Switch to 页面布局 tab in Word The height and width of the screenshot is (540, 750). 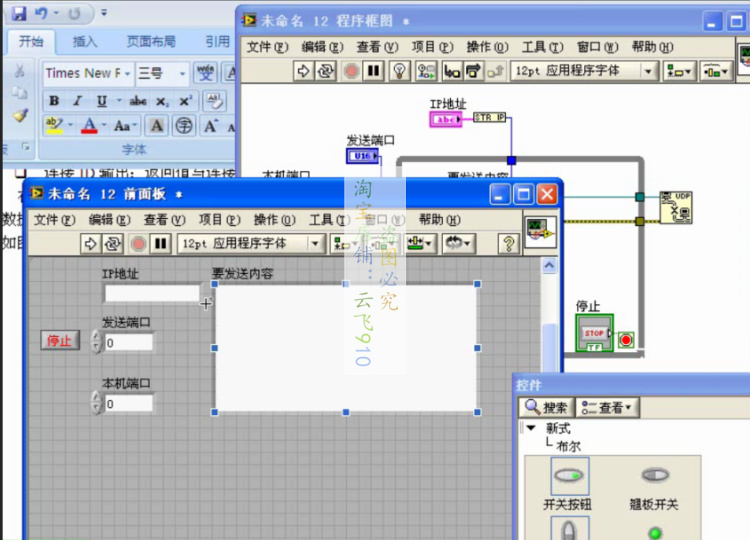(x=151, y=42)
